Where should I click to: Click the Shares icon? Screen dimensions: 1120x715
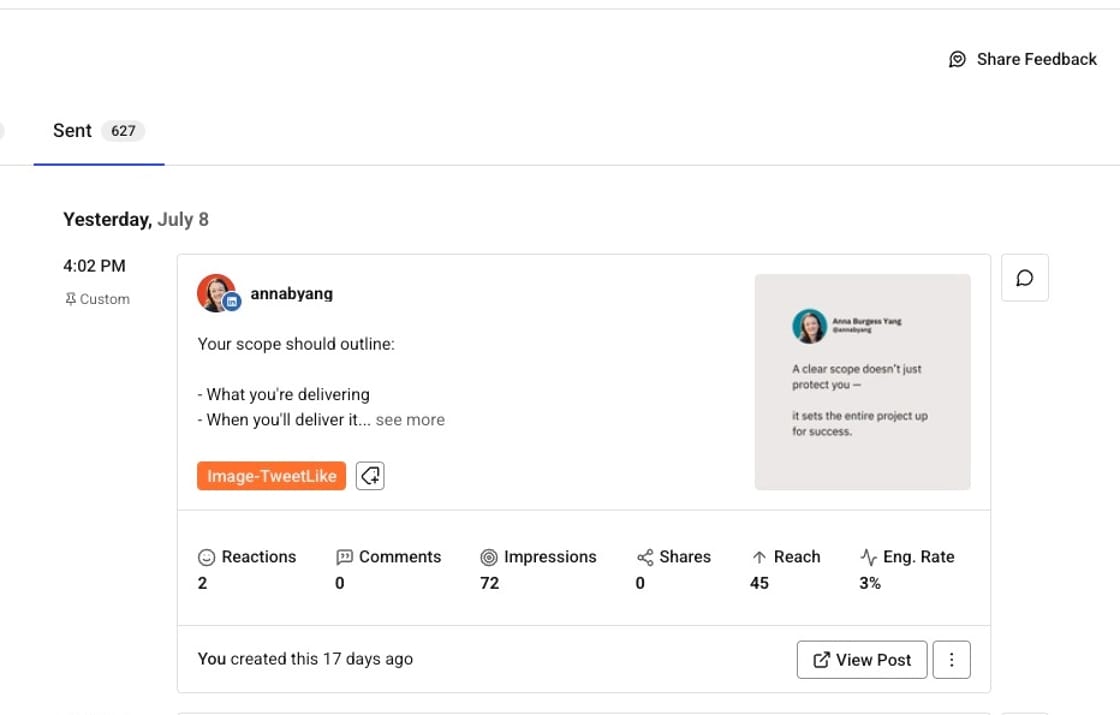tap(644, 557)
